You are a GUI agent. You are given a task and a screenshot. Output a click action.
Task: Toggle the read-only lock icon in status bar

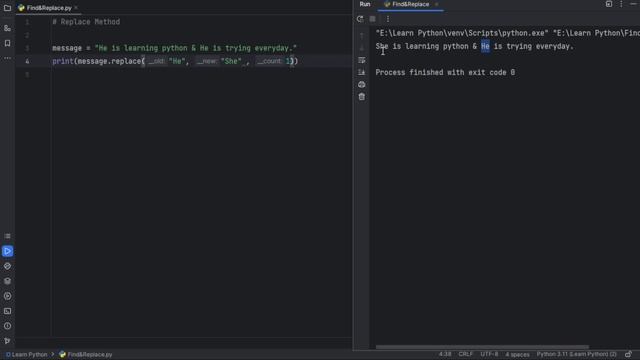tap(628, 354)
